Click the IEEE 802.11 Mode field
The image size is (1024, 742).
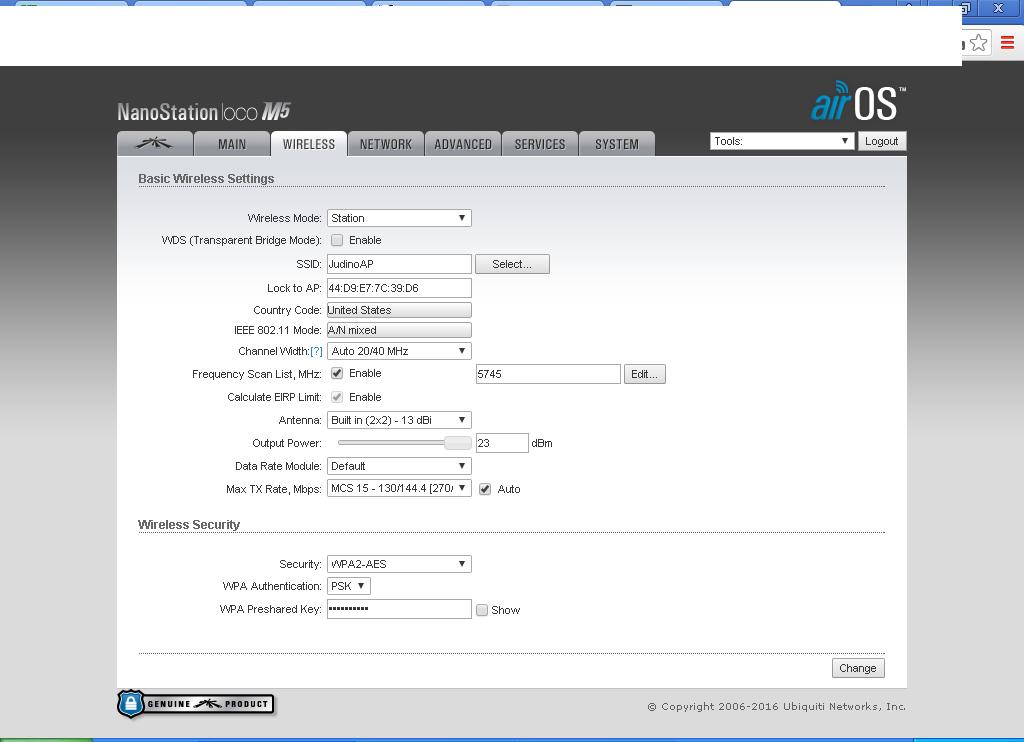[x=399, y=331]
